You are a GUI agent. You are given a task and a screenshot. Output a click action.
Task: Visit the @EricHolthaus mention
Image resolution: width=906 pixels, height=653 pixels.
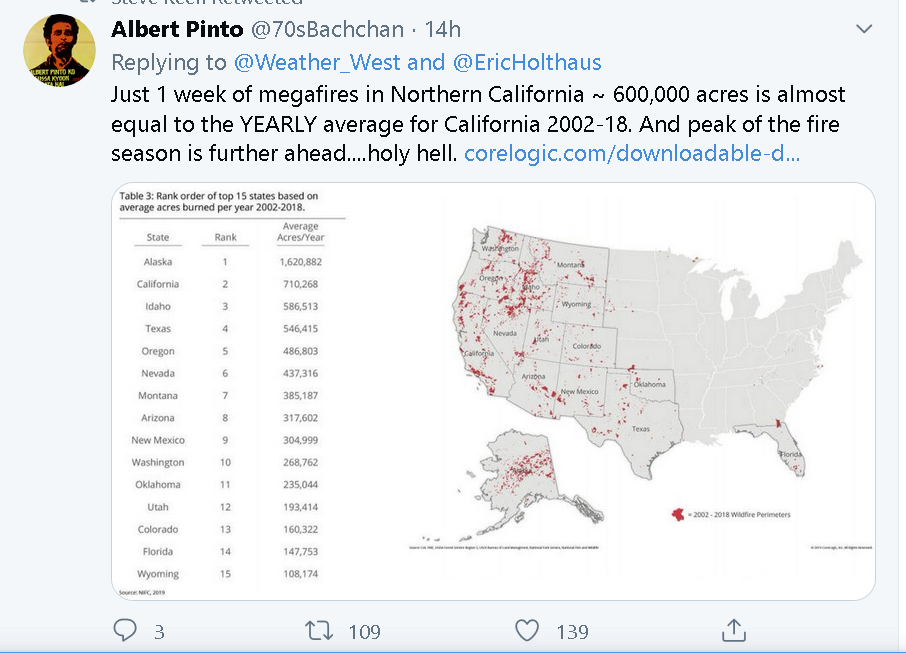point(527,62)
